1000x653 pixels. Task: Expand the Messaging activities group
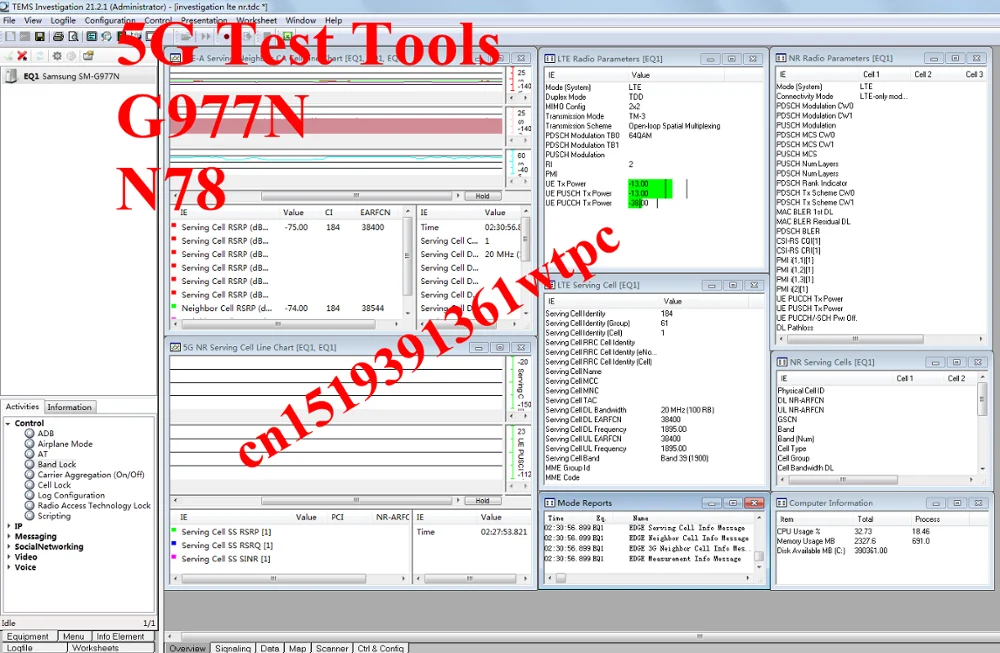coord(8,536)
